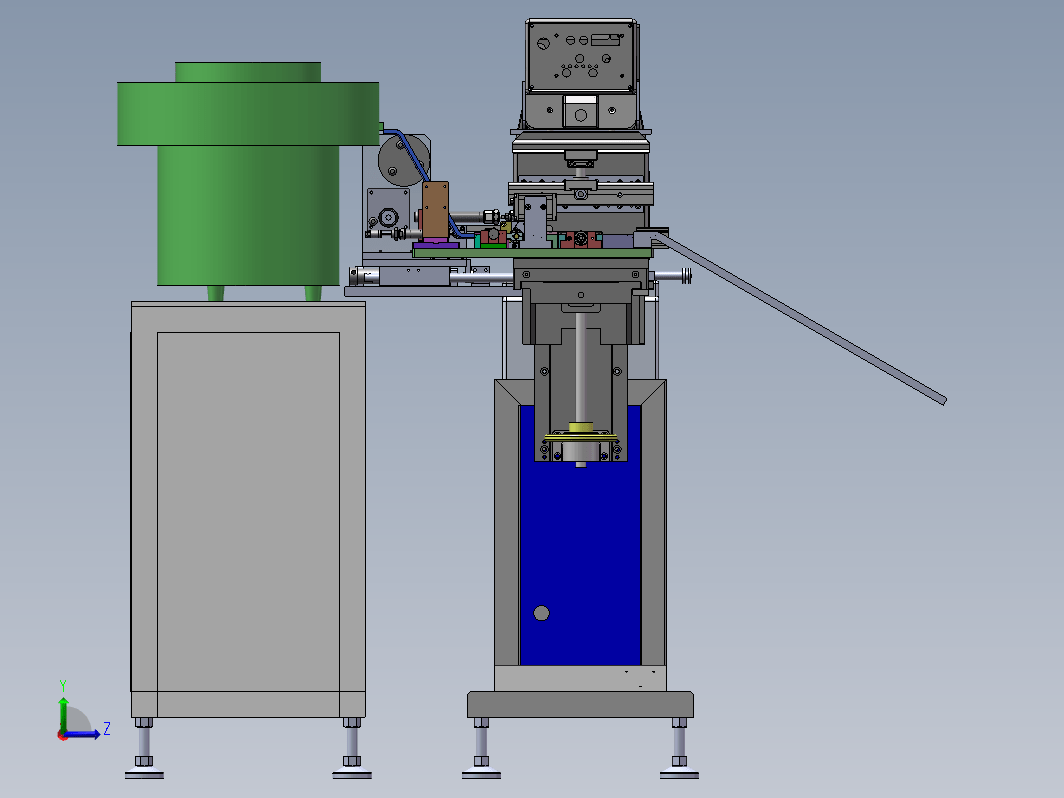
Task: Click the round gray knob on the blue panel
Action: point(542,613)
